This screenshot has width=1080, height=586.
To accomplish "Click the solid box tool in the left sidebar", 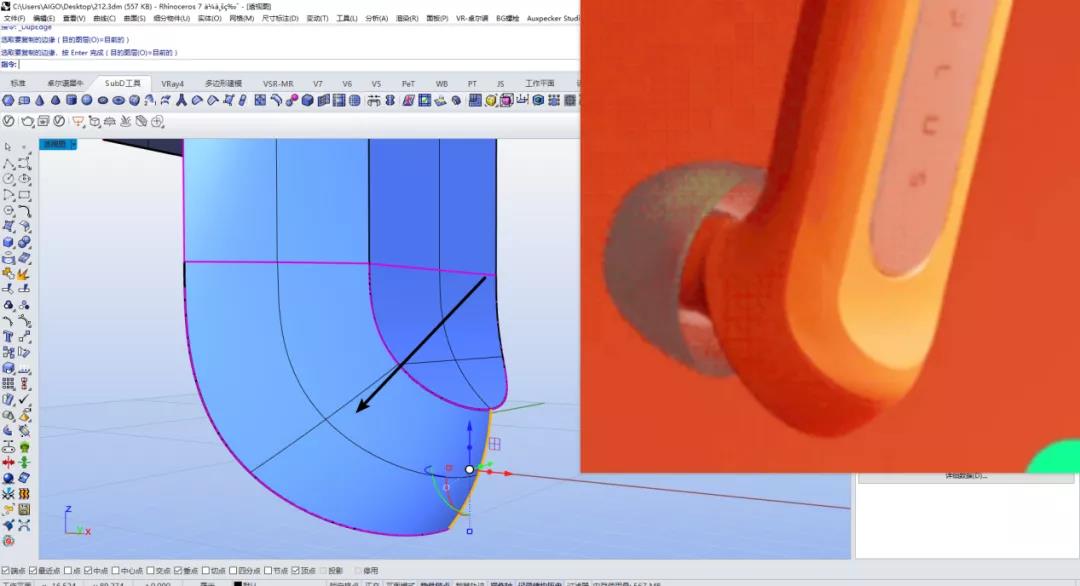I will [8, 242].
